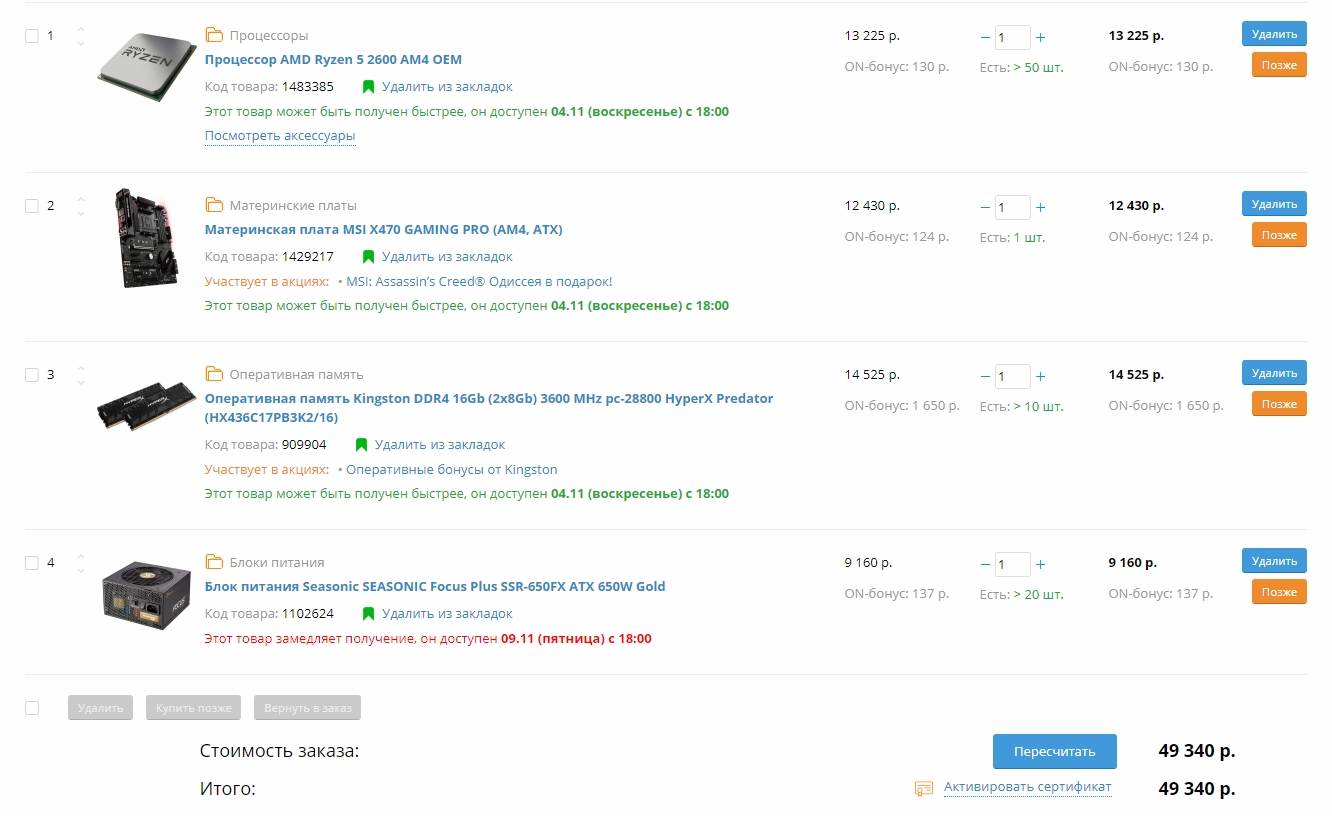Viewport: 1332px width, 816px height.
Task: Postpone MSI X470 motherboard with Позже
Action: 1279,235
